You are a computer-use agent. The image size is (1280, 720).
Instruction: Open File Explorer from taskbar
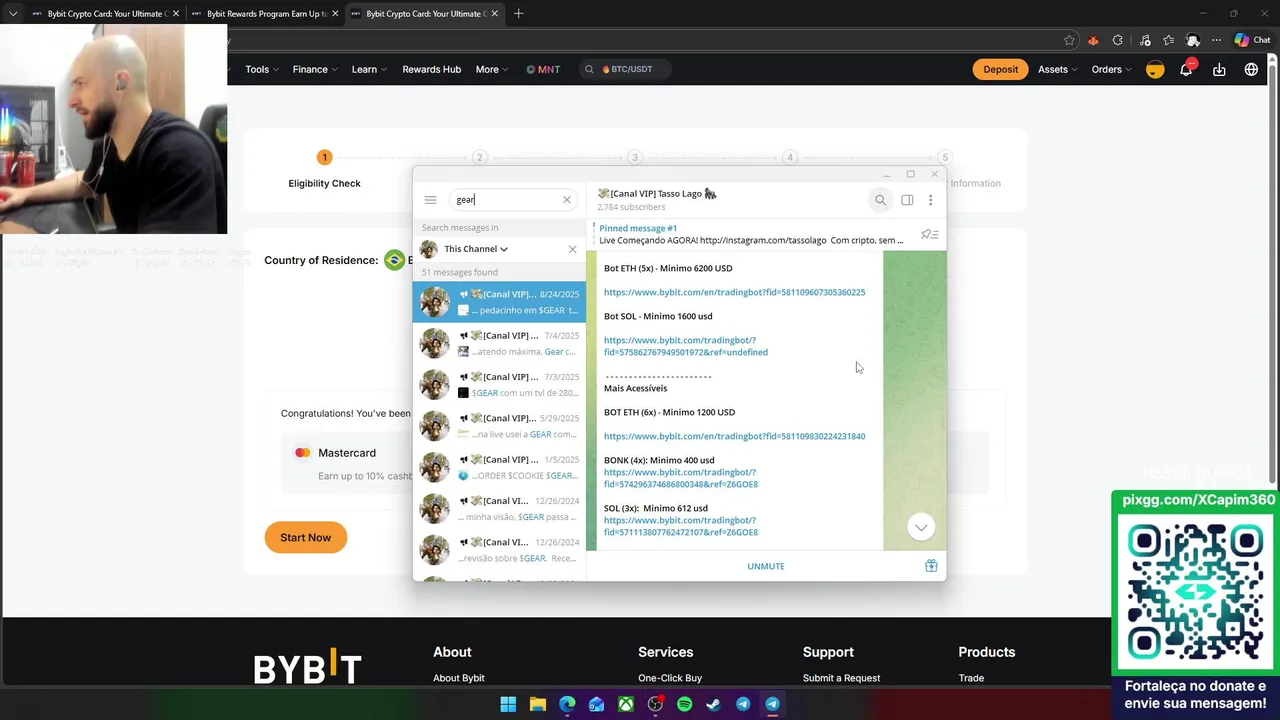(537, 704)
